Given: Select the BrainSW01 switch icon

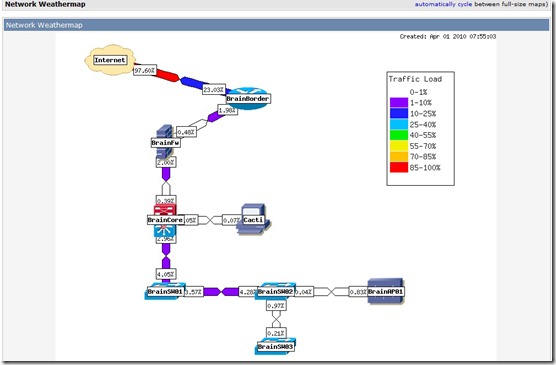Looking at the screenshot, I should (165, 291).
